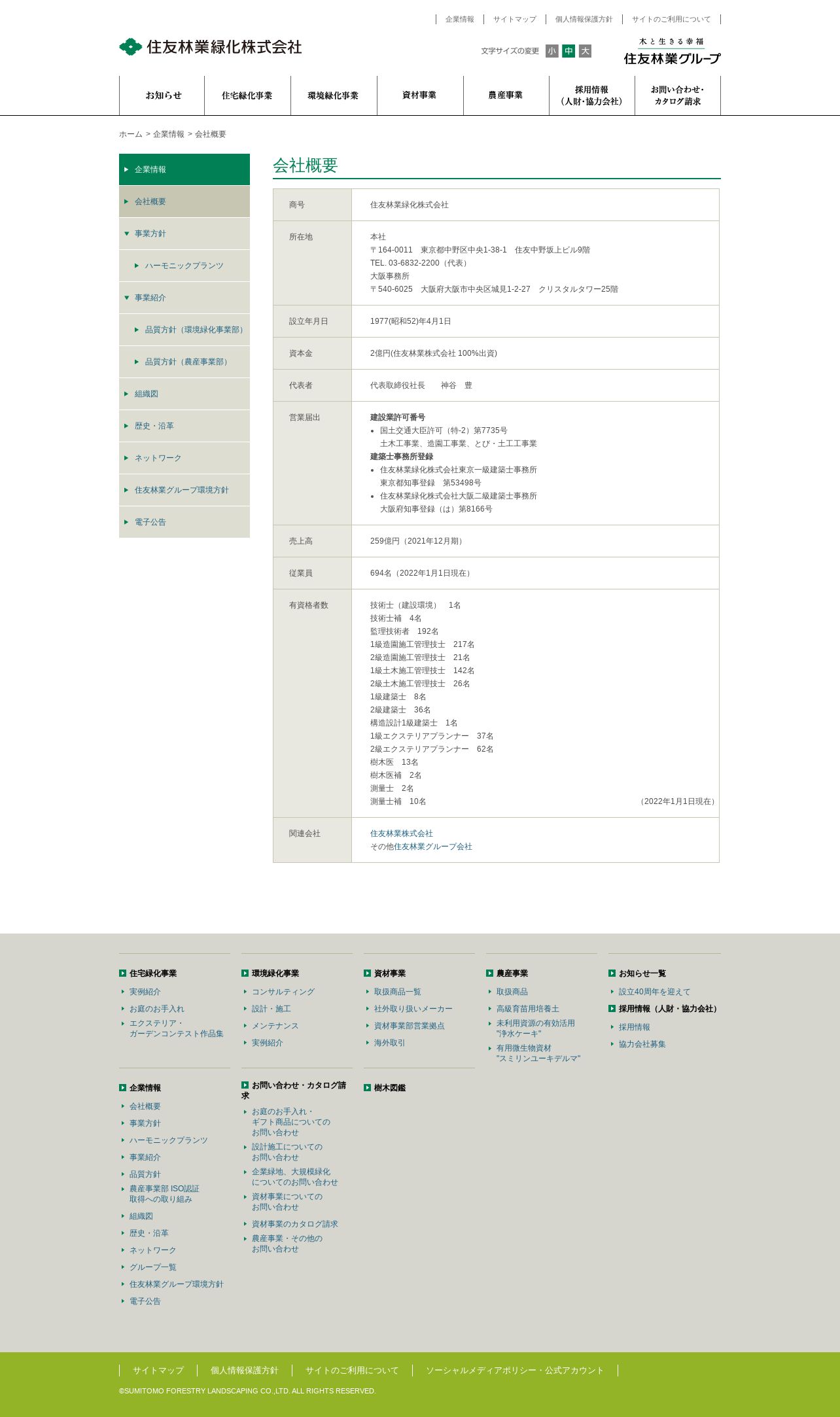Open footer 協力会社募集 link
The image size is (840, 1417).
point(642,1044)
